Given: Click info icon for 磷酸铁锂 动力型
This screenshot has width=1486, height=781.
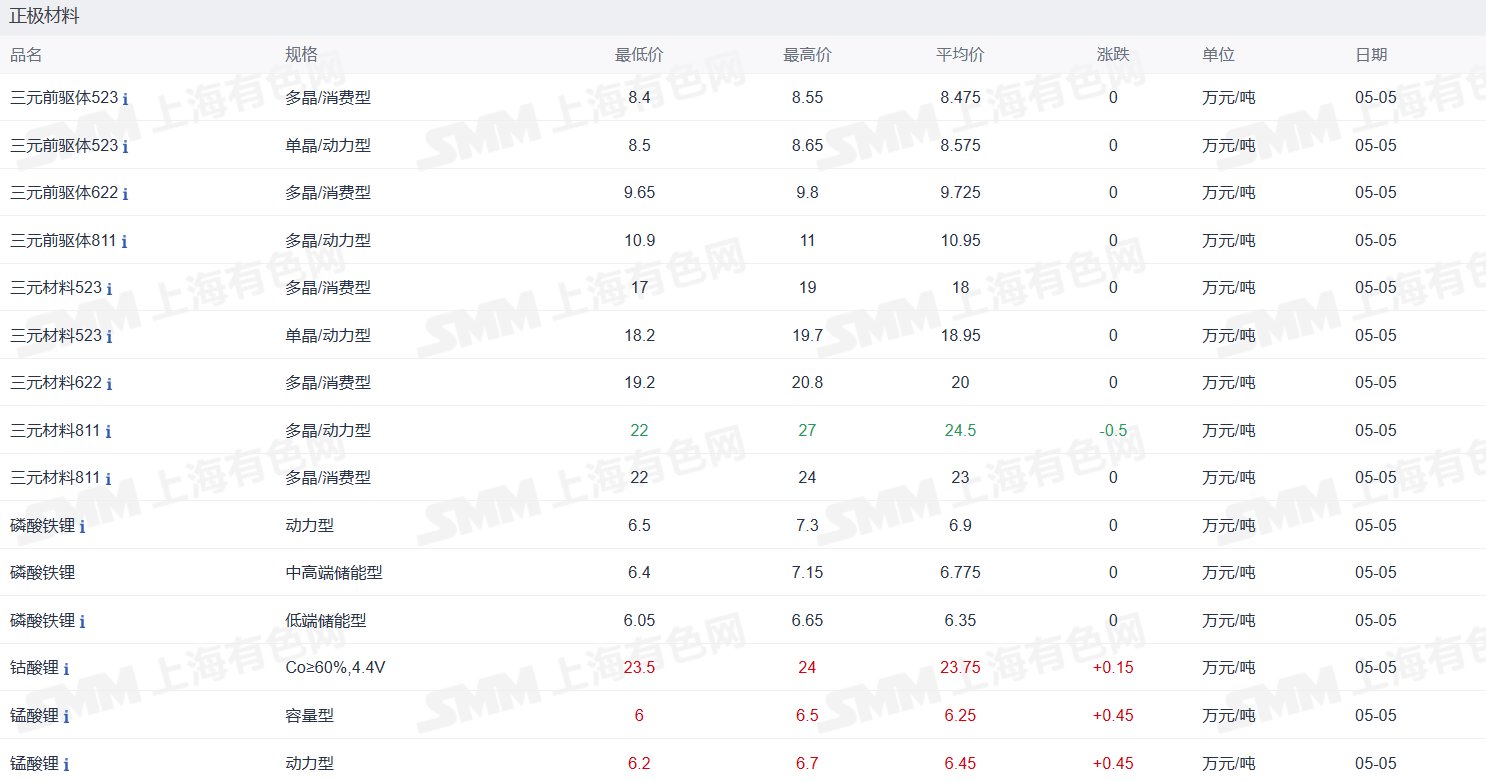Looking at the screenshot, I should 82,527.
